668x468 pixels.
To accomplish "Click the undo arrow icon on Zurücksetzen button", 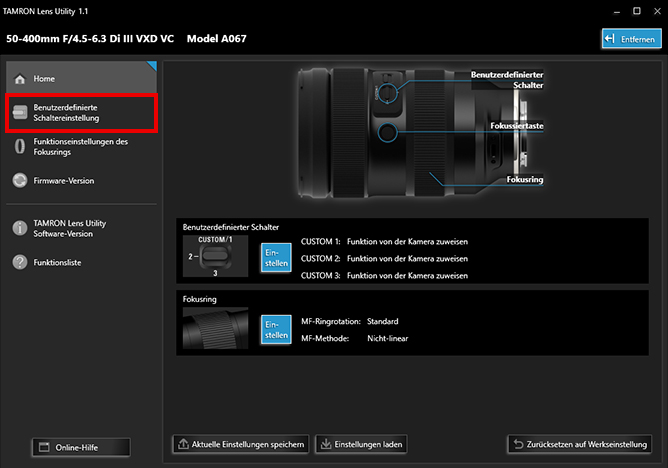I will click(518, 444).
